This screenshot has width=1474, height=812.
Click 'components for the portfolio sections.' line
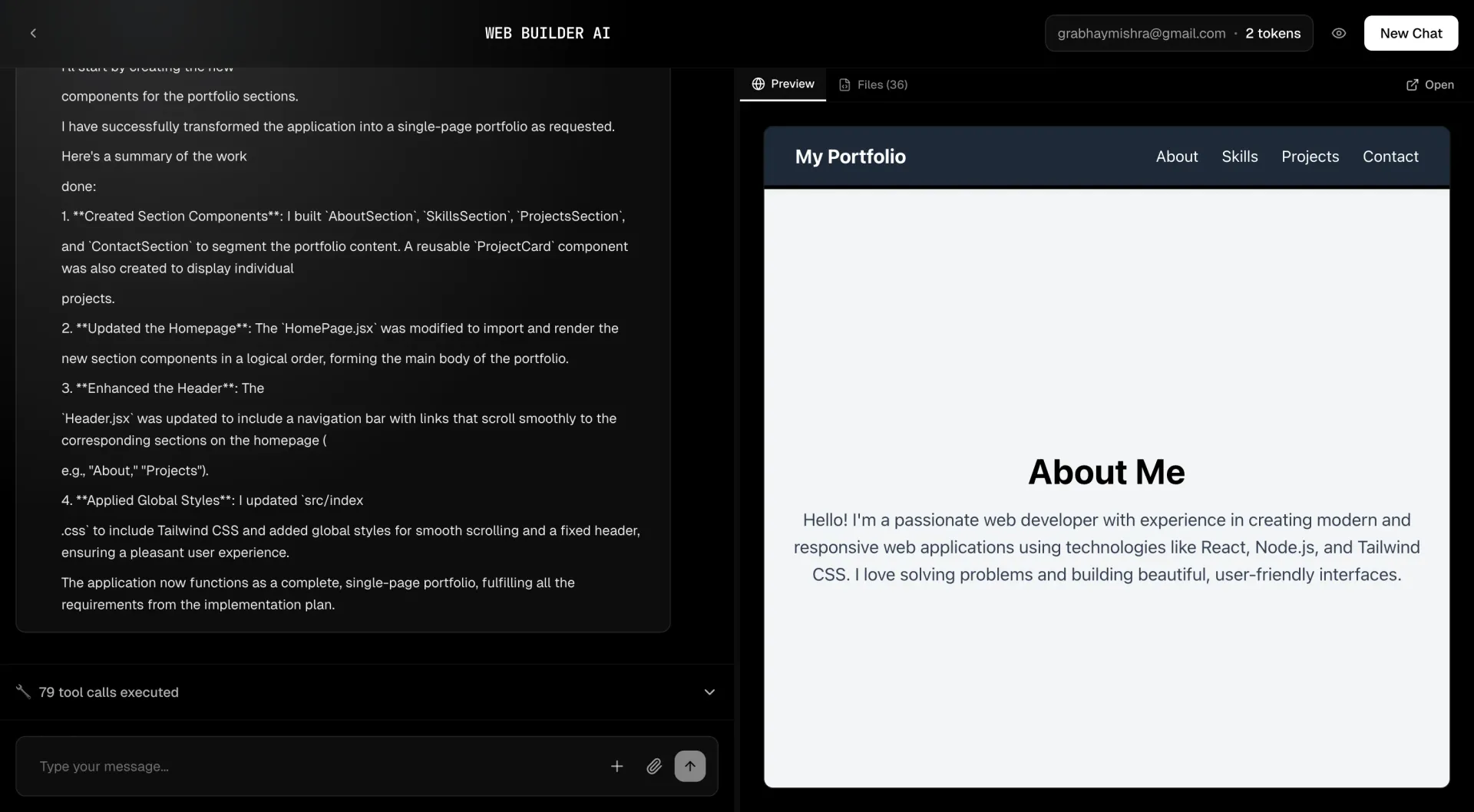[180, 96]
